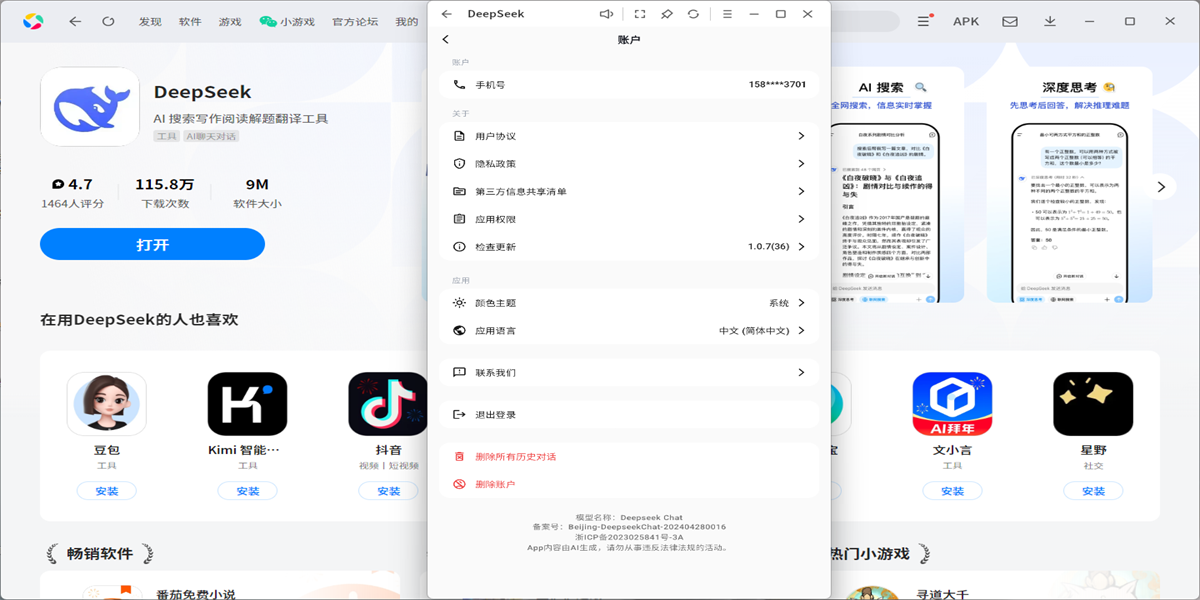Go back from the 账户 page
This screenshot has height=600, width=1200.
[x=447, y=39]
